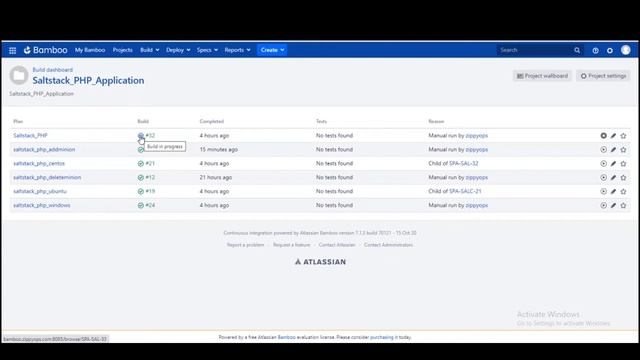Open the Saltstack_PHP plan link
The height and width of the screenshot is (360, 640).
click(30, 136)
